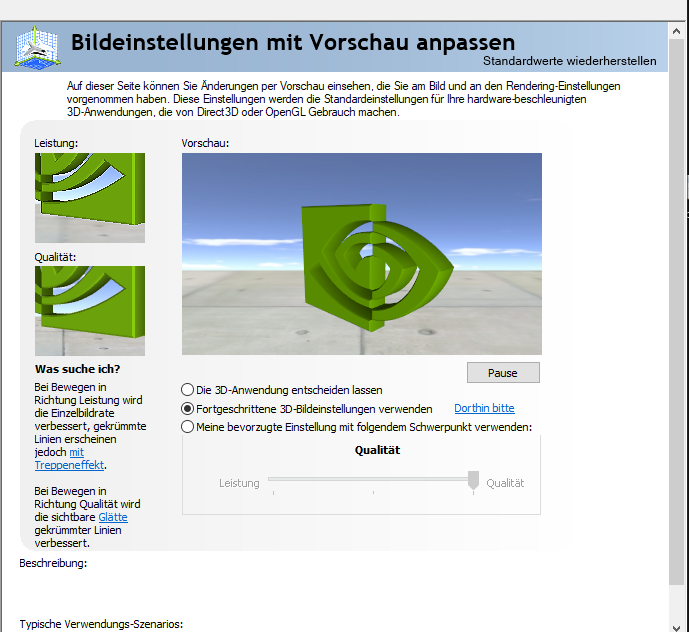Image resolution: width=689 pixels, height=632 pixels.
Task: Click the scrollbar up arrow
Action: (677, 31)
